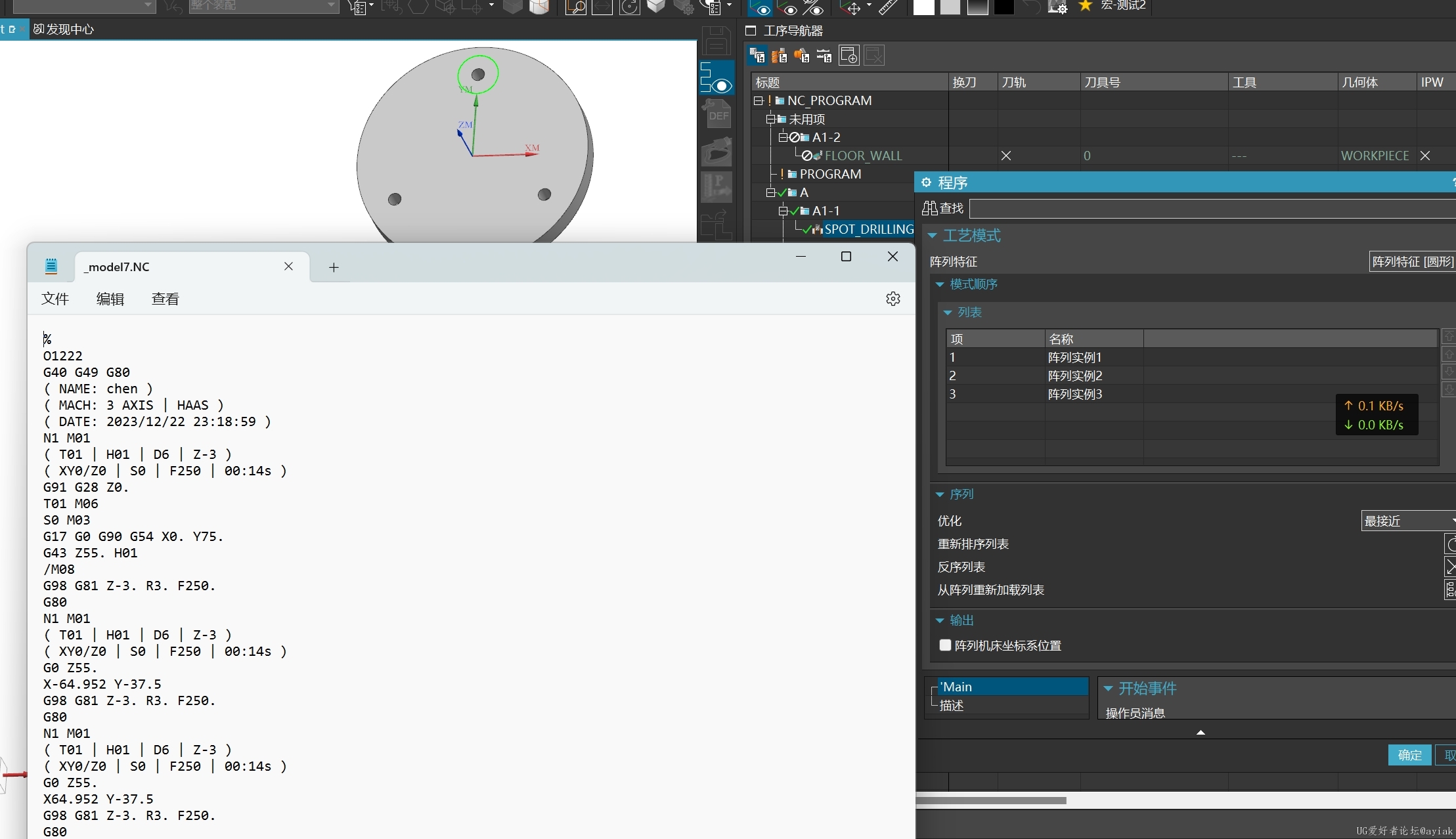Toggle the WCS display eye icon (highlighted)
Viewport: 1456px width, 839px height.
761,7
